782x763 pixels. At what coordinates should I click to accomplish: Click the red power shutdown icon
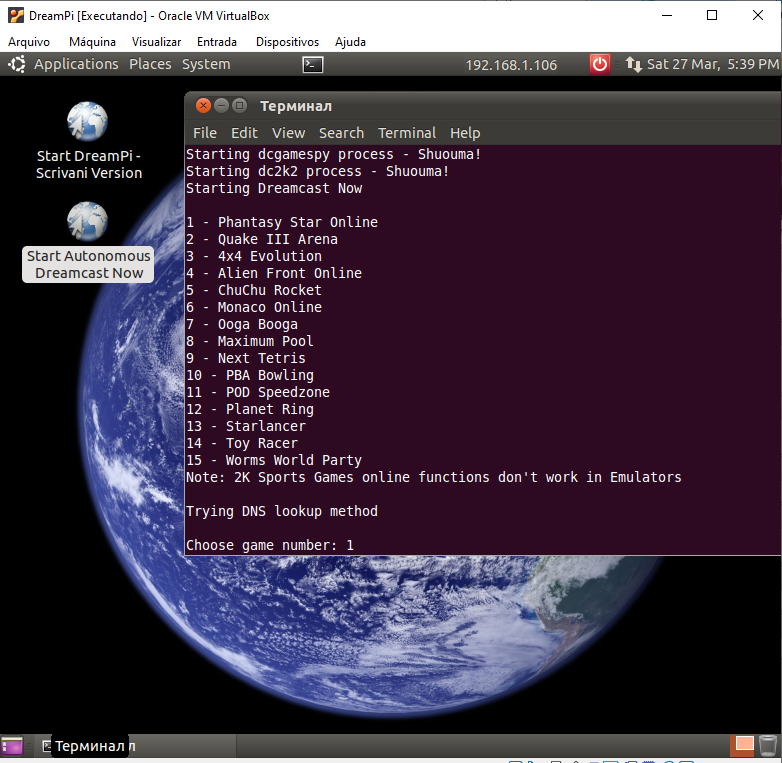599,64
